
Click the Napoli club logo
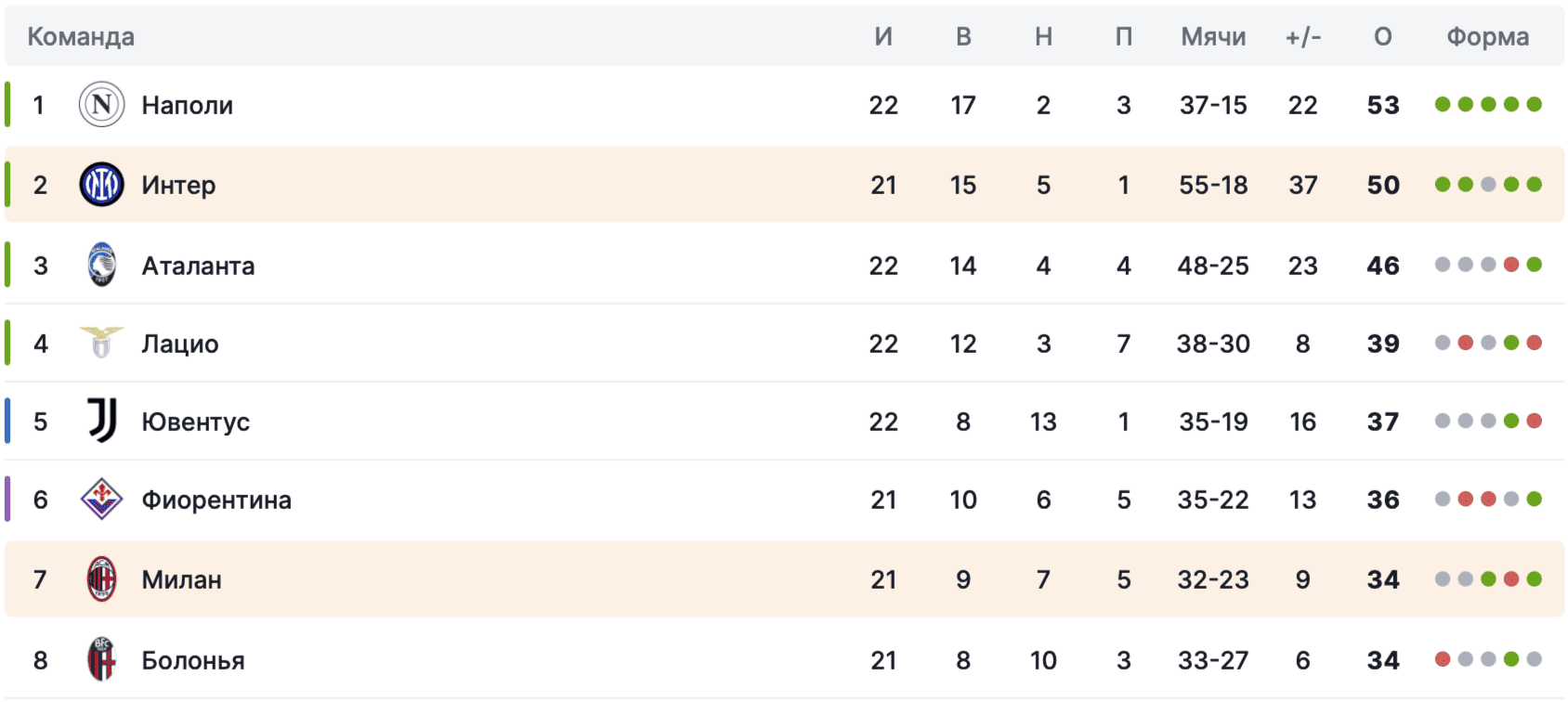102,105
